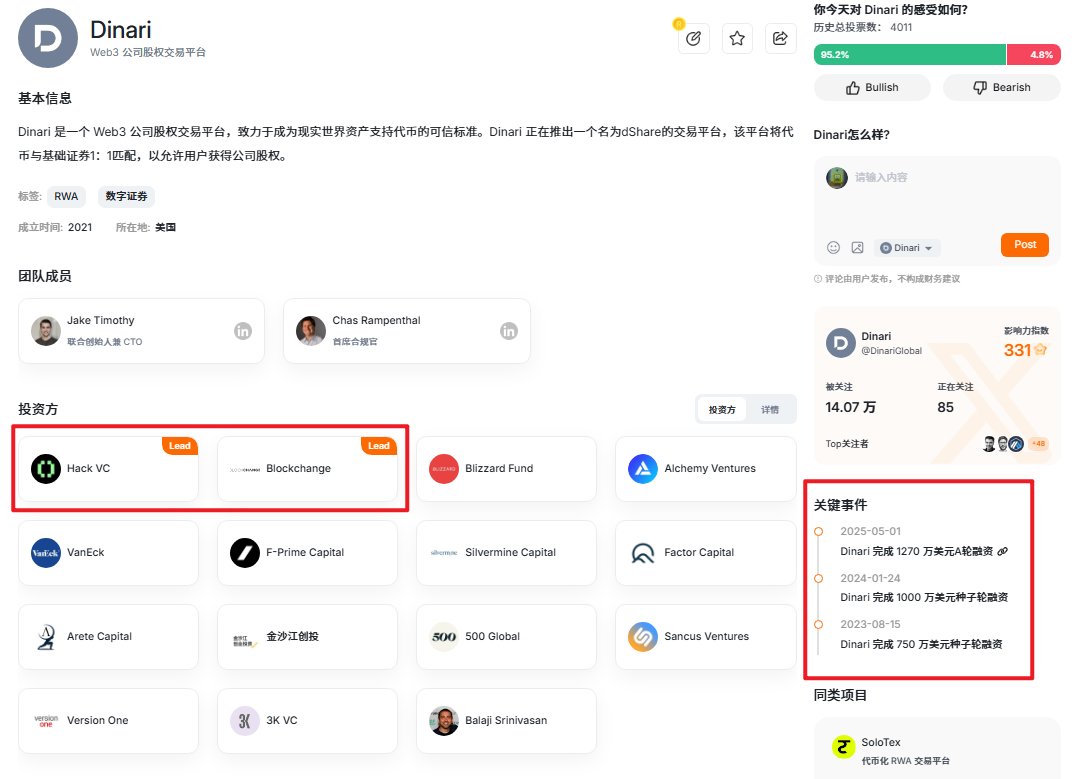Click the Arete Capital logo
Viewport: 1079px width, 779px height.
pos(46,637)
